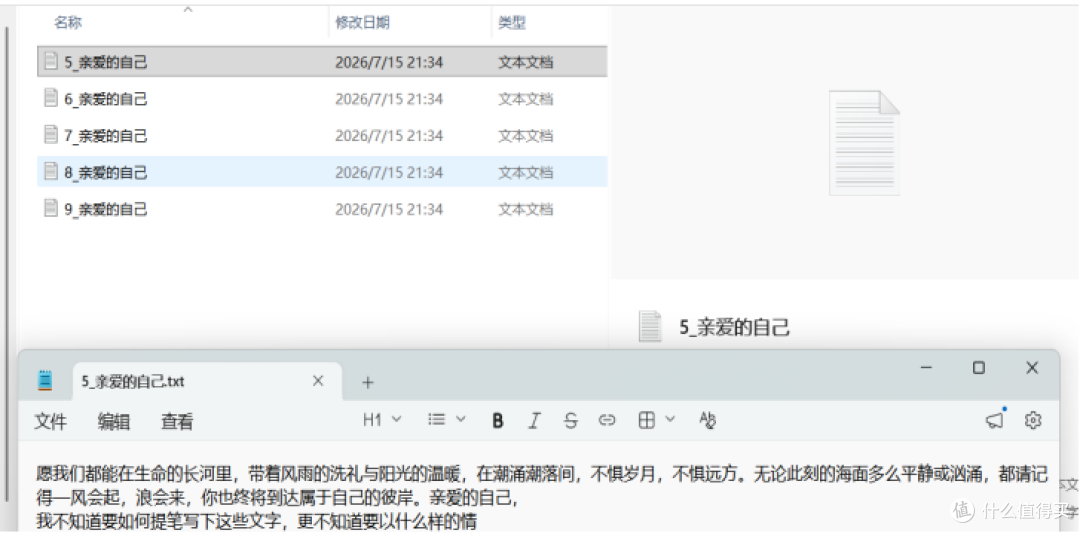The image size is (1080, 533).
Task: Toggle italic formatting in Notepad
Action: (533, 420)
